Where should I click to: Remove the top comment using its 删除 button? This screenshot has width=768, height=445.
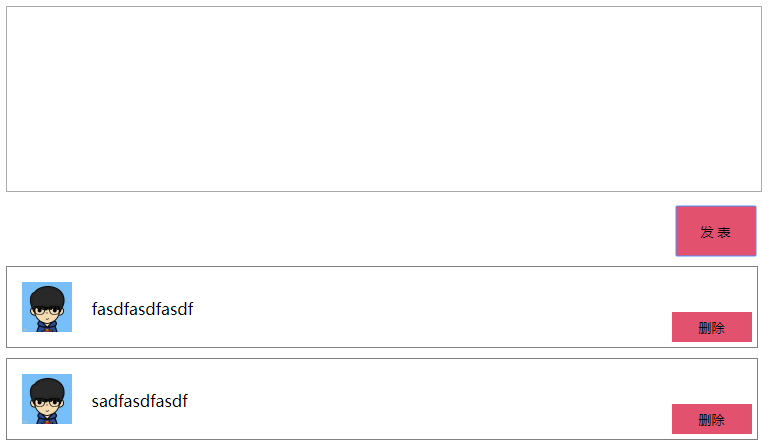click(712, 327)
